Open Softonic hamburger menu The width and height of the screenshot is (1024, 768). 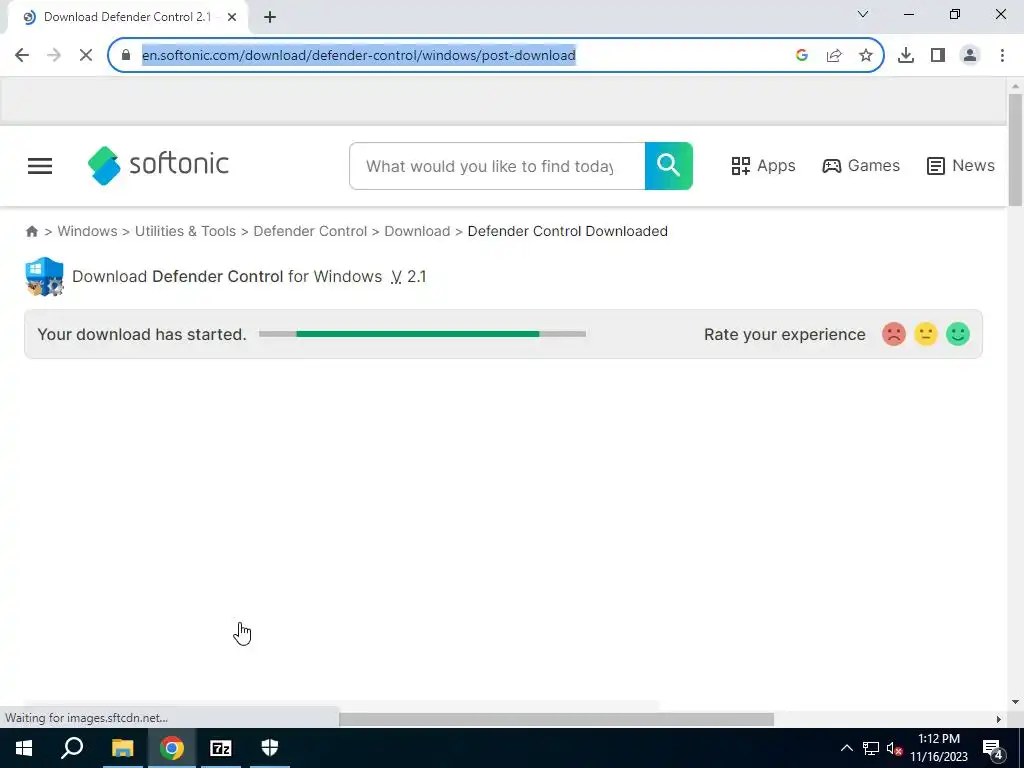40,166
